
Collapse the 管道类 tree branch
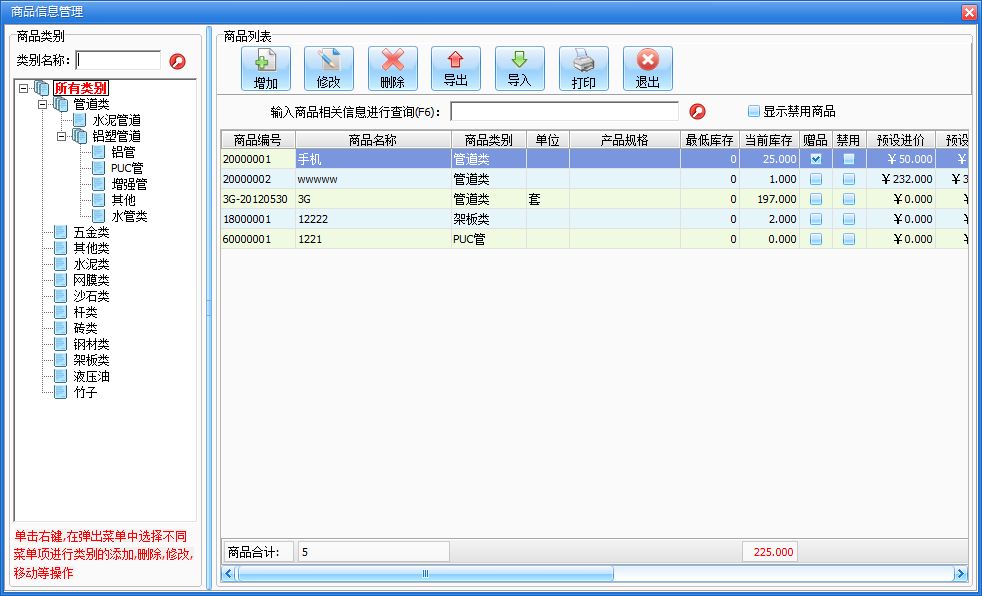coord(43,105)
